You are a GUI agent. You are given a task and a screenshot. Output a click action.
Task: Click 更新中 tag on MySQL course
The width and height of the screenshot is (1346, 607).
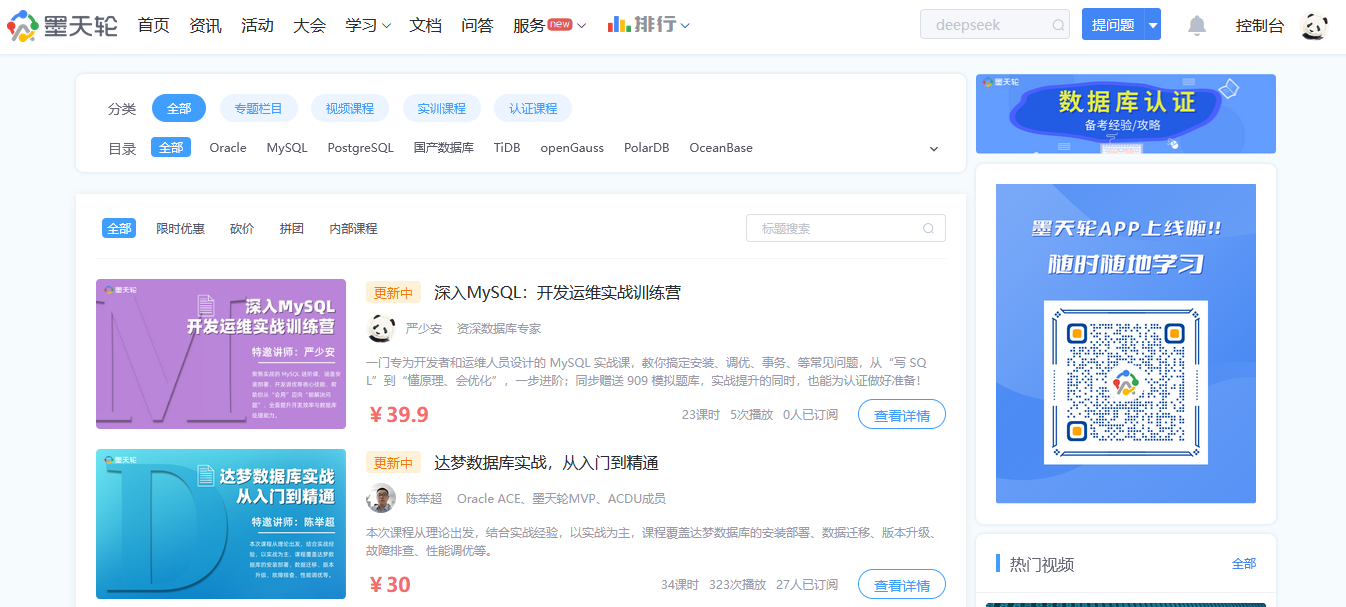click(x=393, y=293)
